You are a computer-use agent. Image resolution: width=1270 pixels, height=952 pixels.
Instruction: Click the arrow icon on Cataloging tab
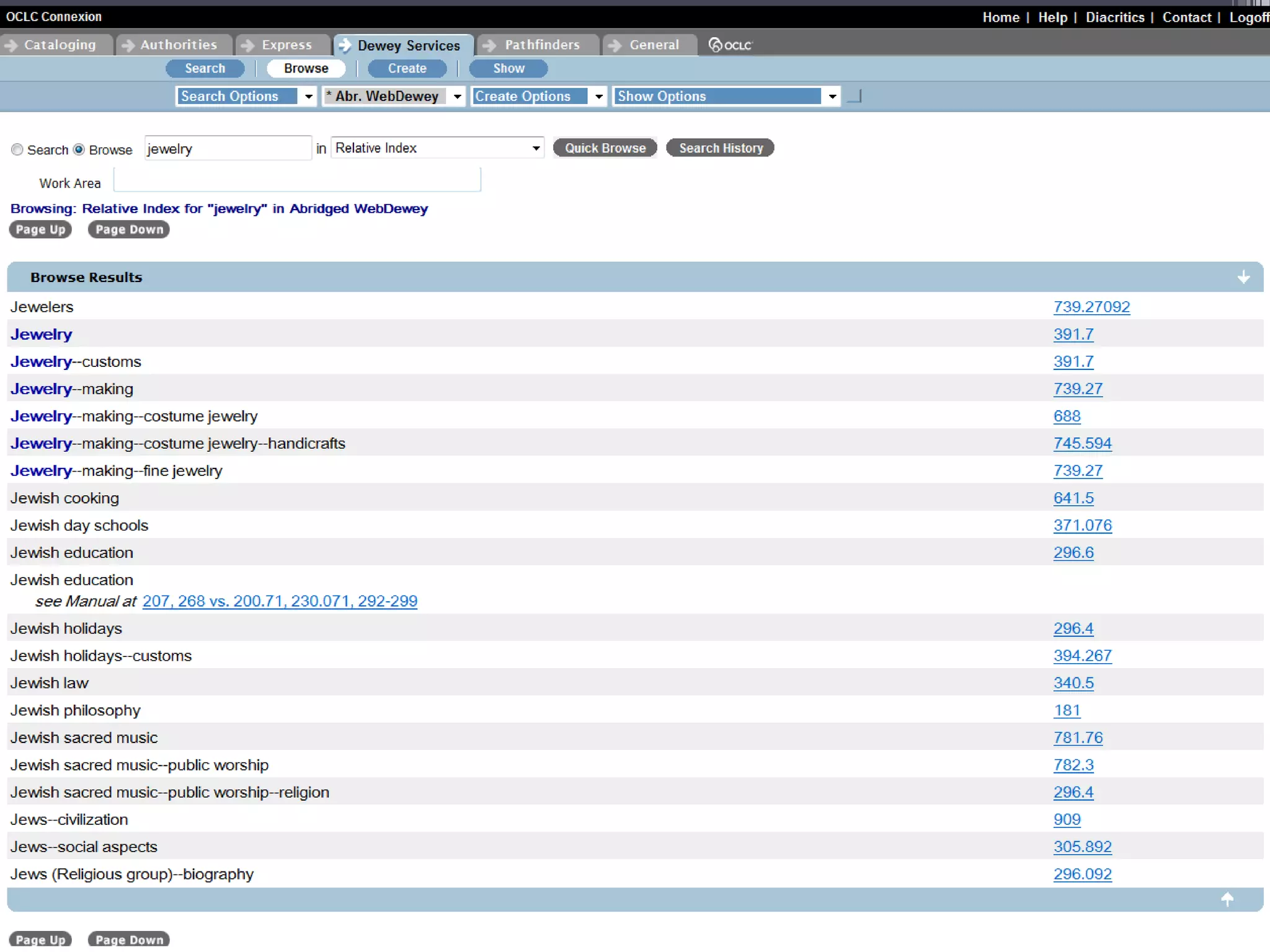[11, 45]
